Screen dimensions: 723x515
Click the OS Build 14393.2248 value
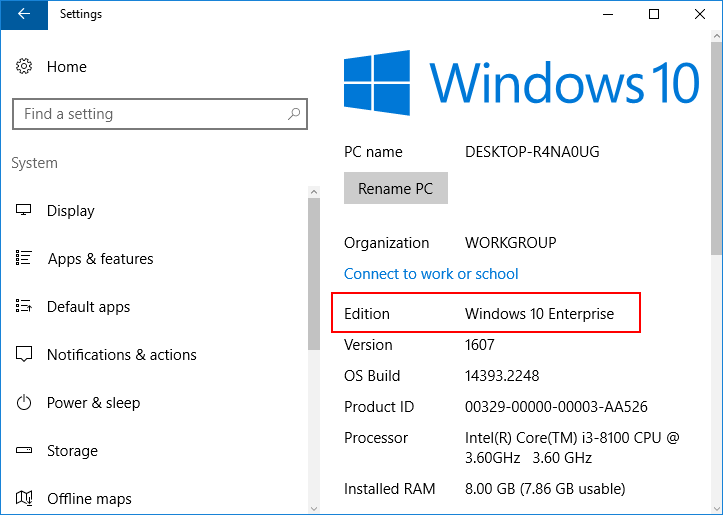tap(502, 376)
